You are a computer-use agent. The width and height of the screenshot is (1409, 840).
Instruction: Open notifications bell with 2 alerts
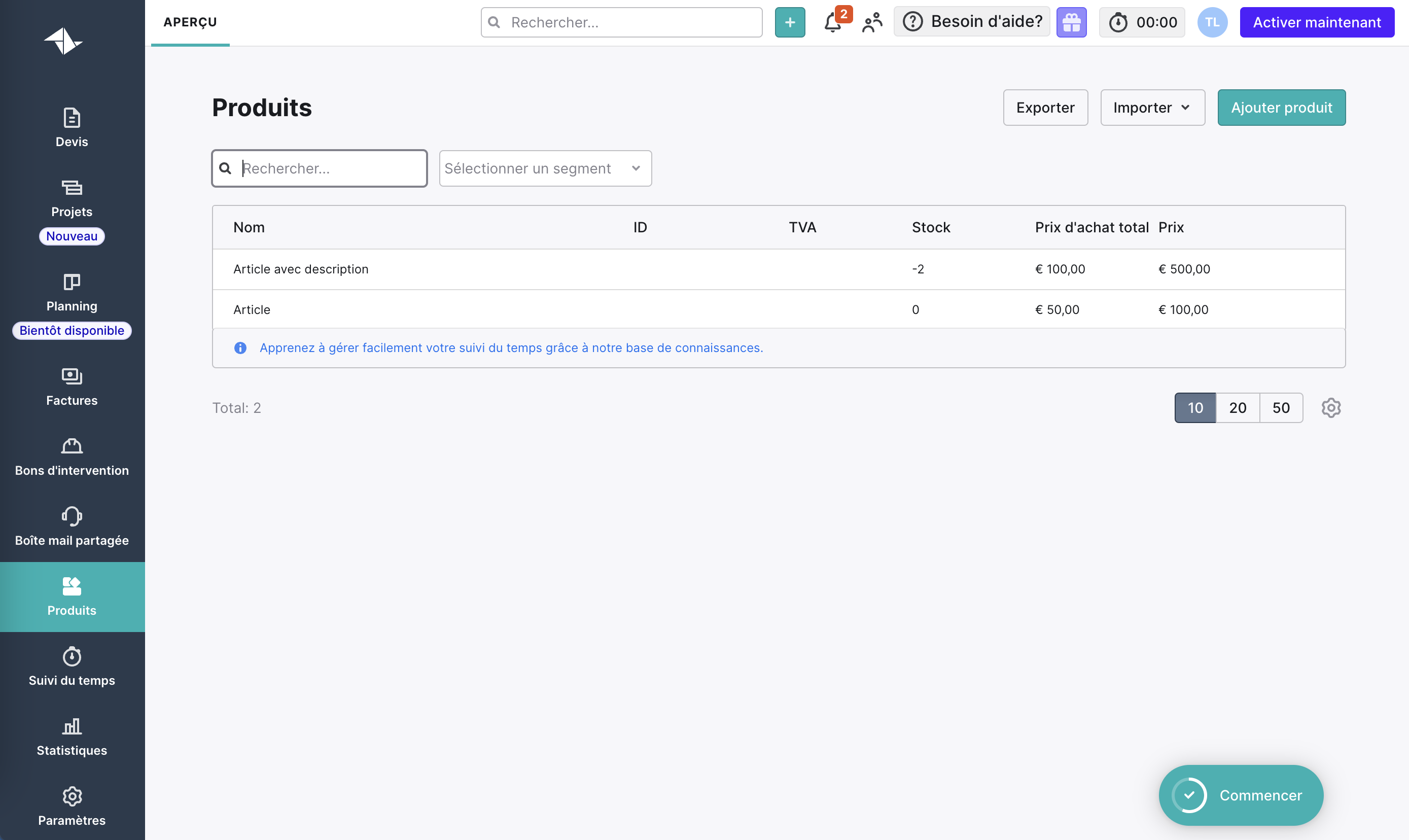[x=834, y=23]
